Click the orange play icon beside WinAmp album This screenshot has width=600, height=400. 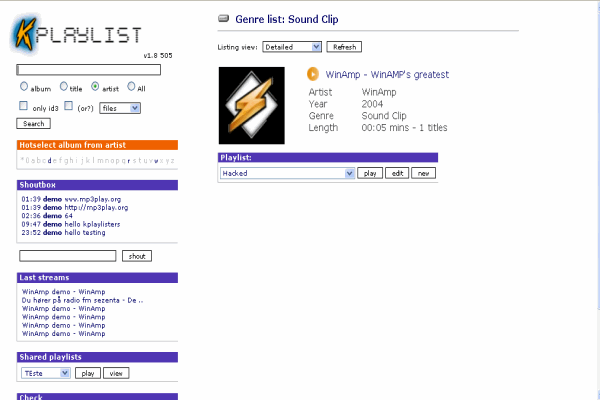point(313,74)
